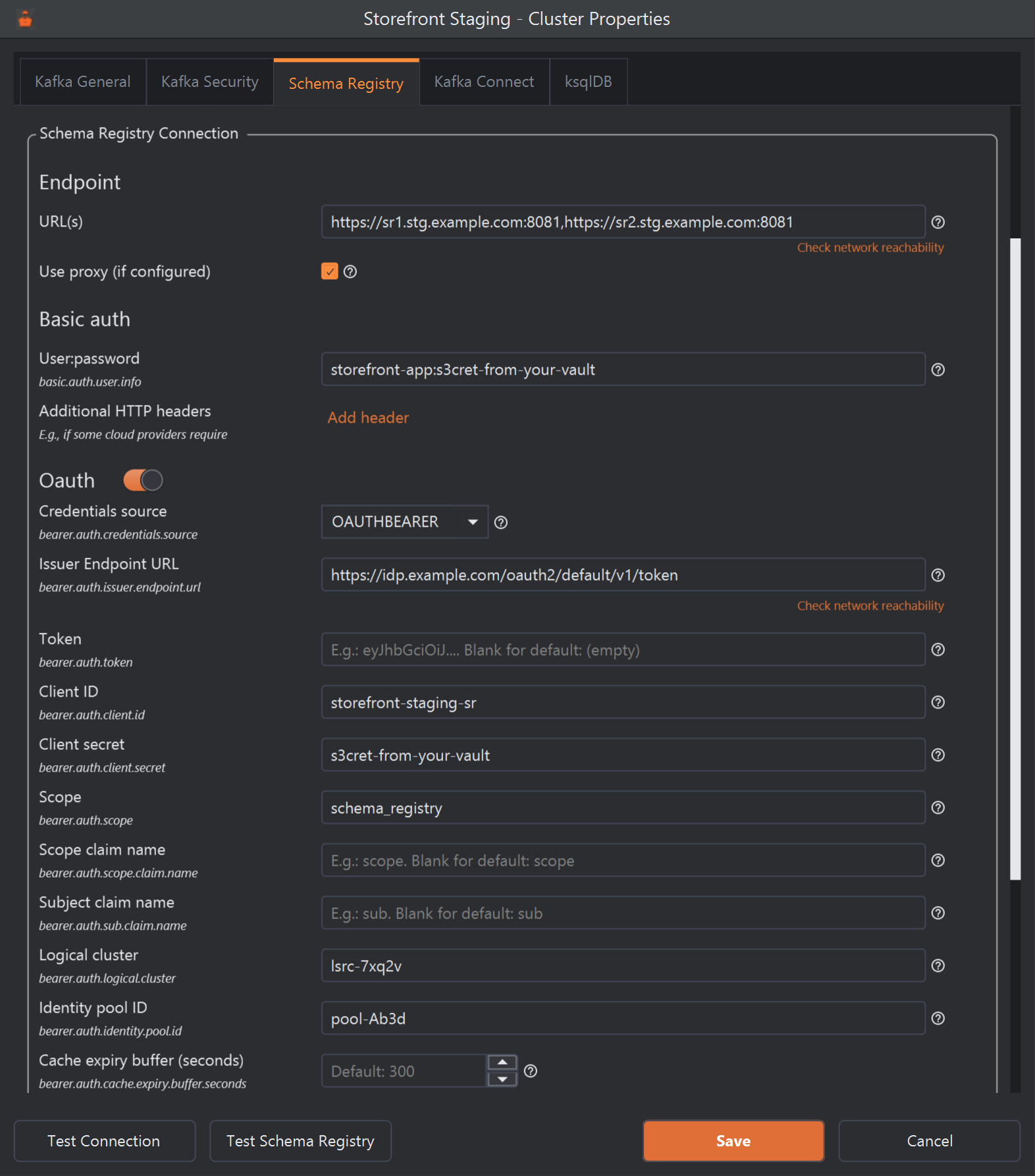Select the Logical cluster input field
The width and height of the screenshot is (1035, 1176).
tap(624, 965)
